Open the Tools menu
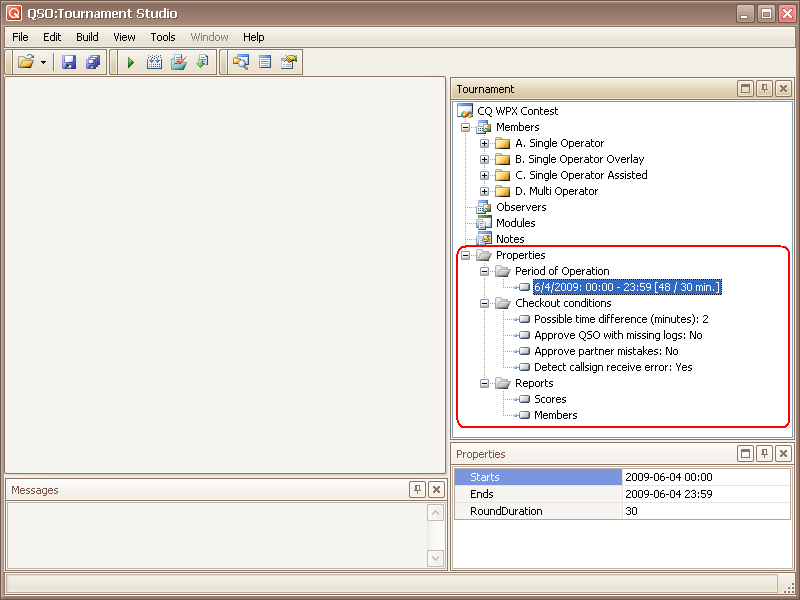This screenshot has width=800, height=600. [163, 37]
